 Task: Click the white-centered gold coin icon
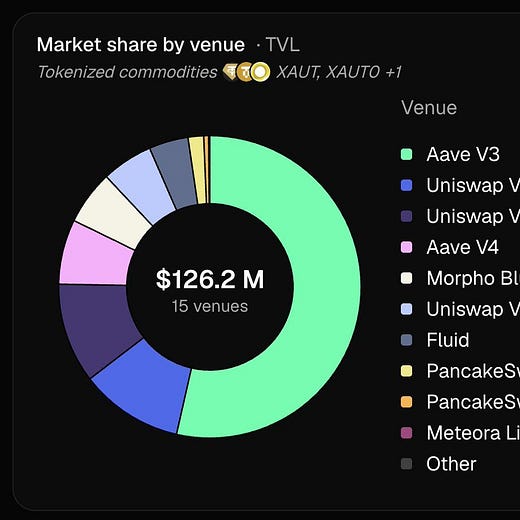pos(260,72)
